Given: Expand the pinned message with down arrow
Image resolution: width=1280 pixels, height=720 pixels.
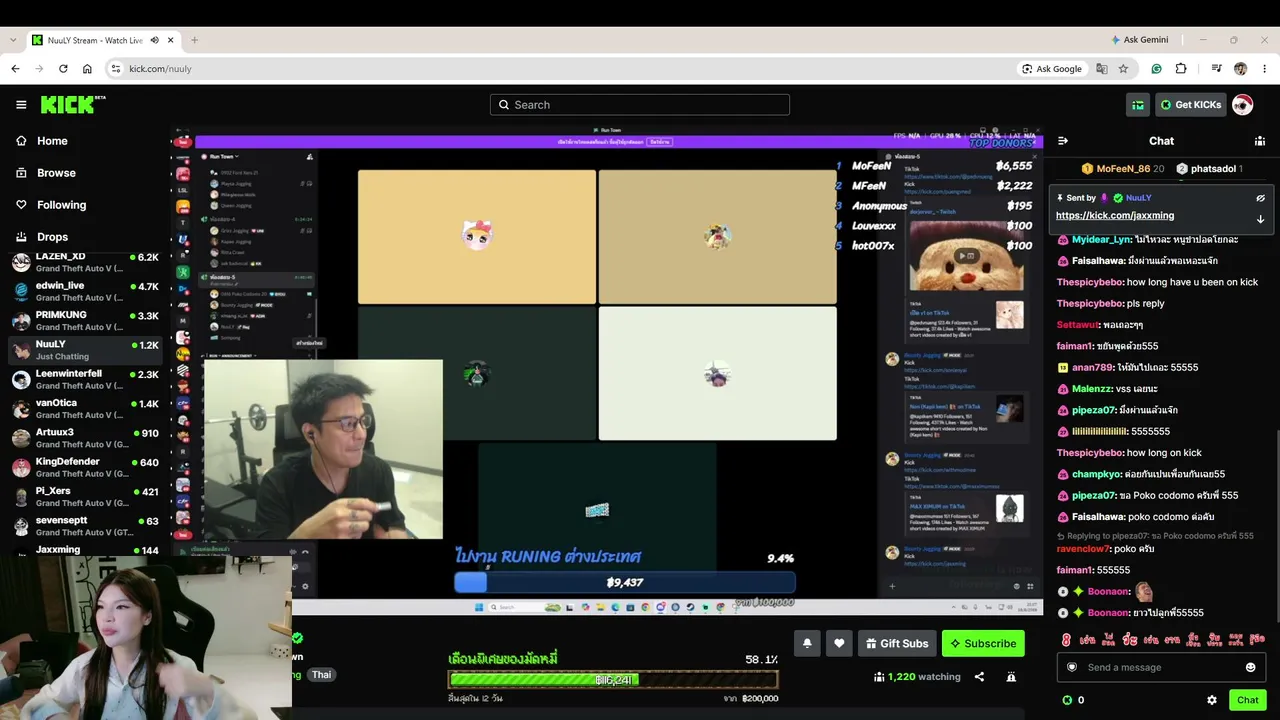Looking at the screenshot, I should [1260, 219].
